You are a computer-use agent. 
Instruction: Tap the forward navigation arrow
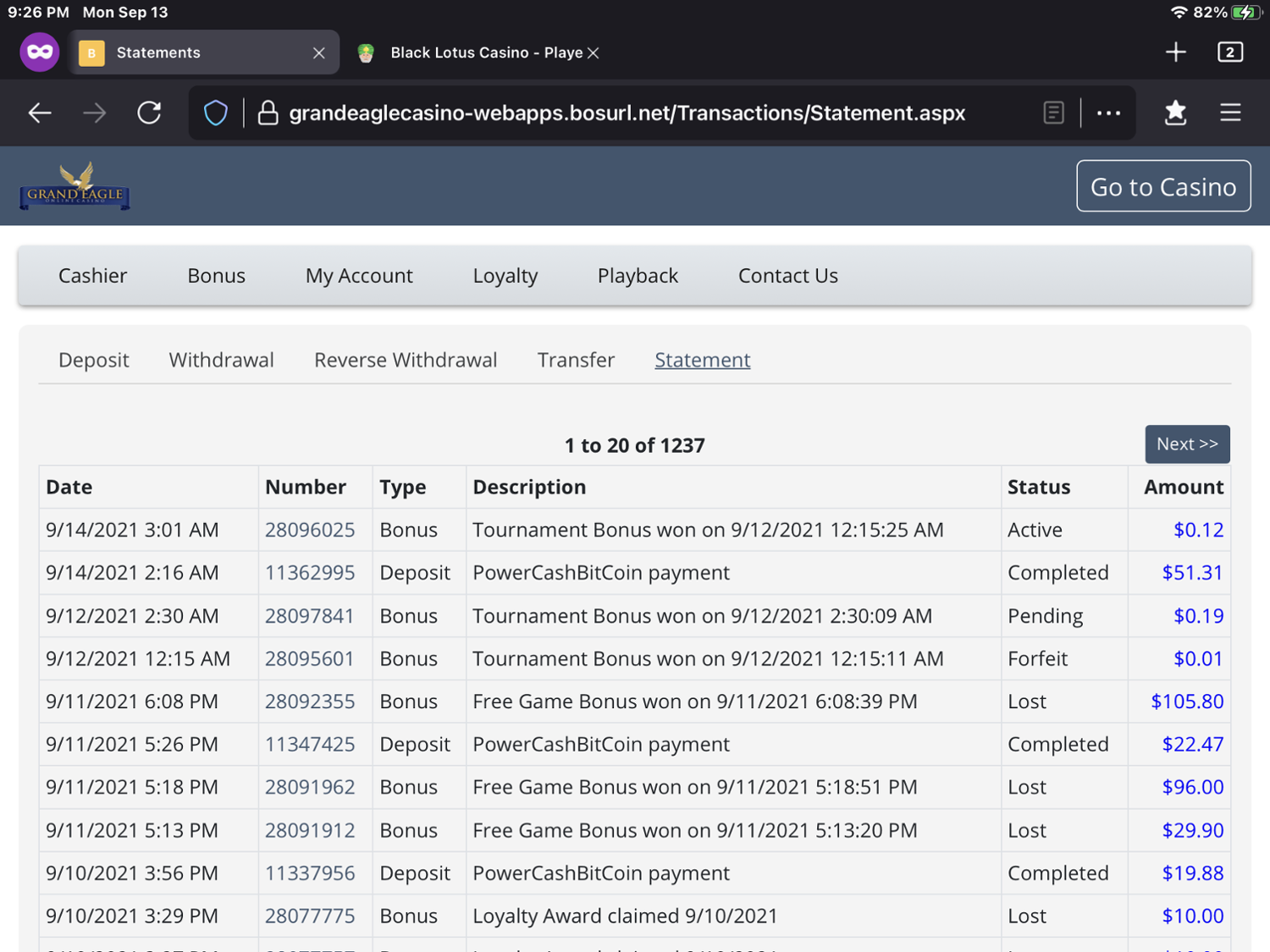(x=94, y=113)
